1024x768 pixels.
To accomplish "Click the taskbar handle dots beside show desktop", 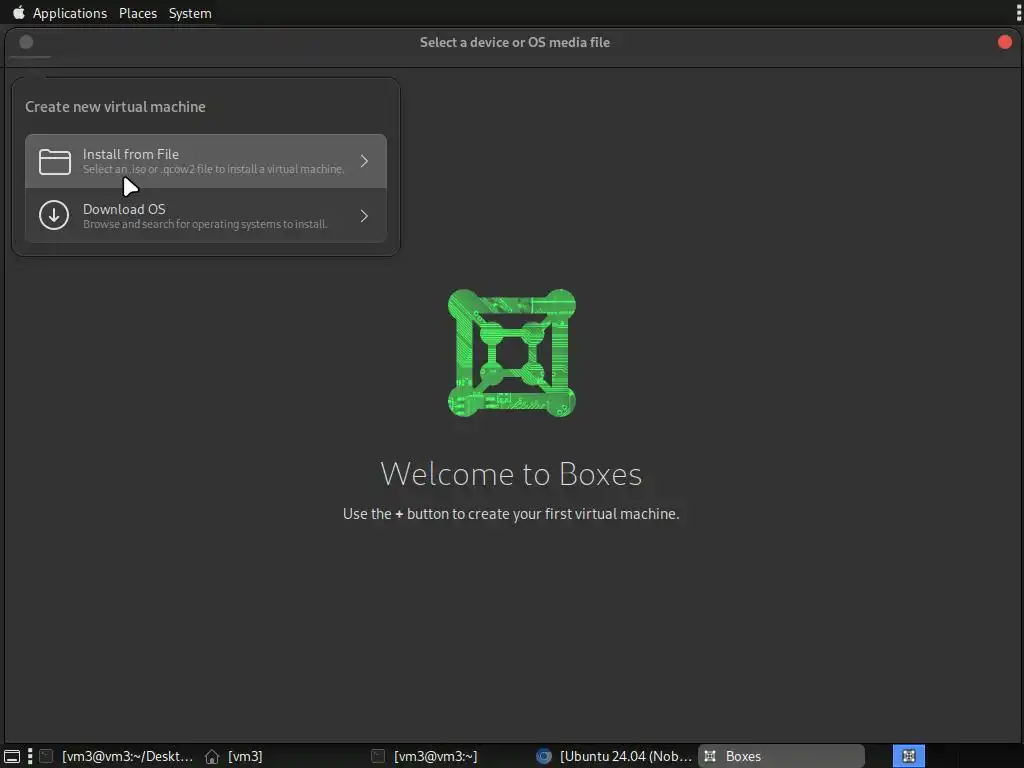I will (30, 756).
